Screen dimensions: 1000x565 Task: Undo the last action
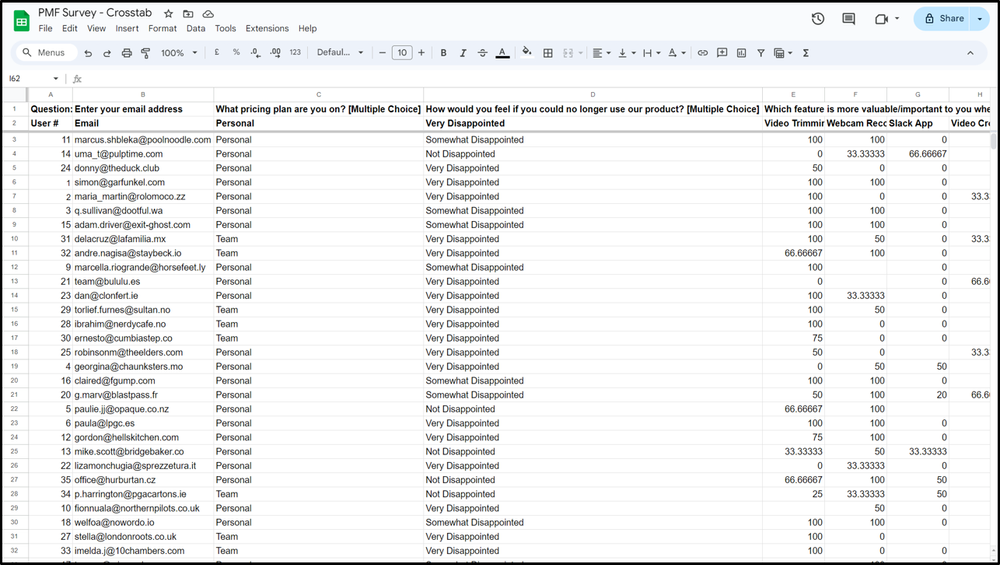pyautogui.click(x=88, y=53)
